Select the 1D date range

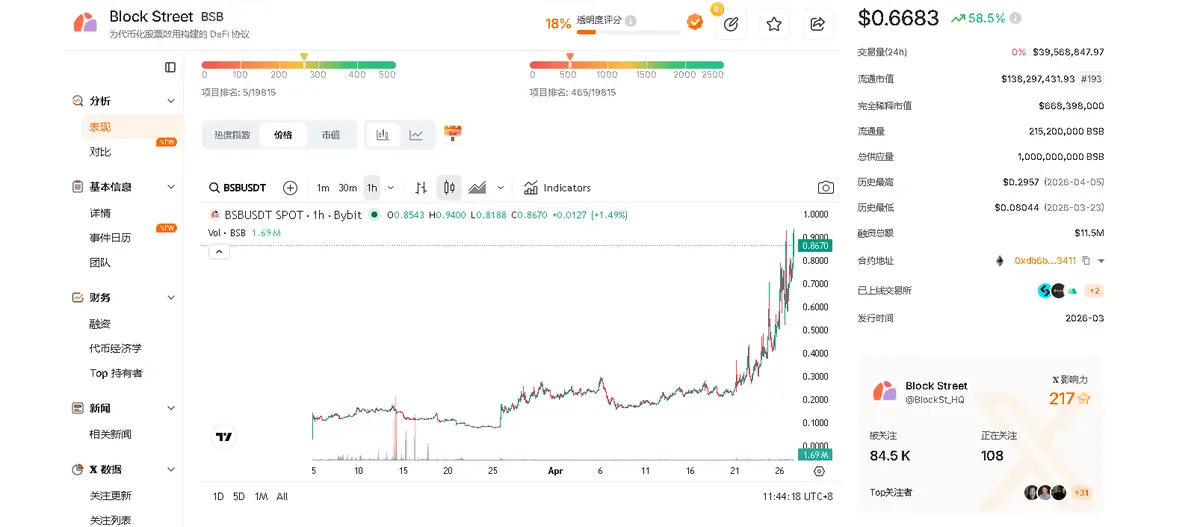click(218, 496)
